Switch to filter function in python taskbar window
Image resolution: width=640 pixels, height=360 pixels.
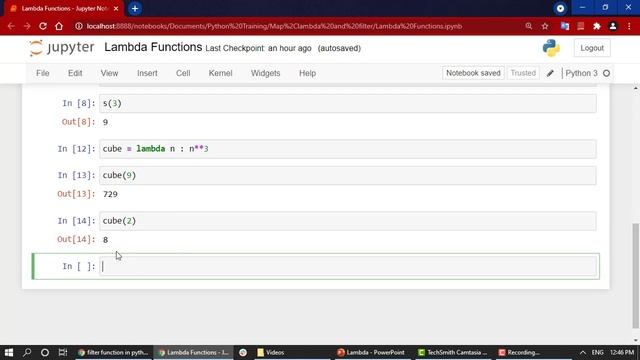click(x=113, y=352)
